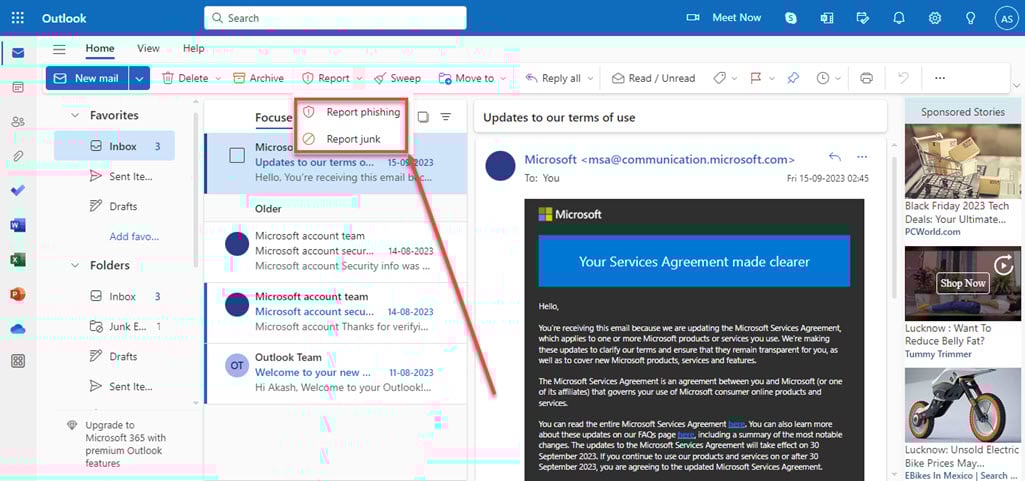Open Settings gear icon
This screenshot has width=1025, height=481.
click(x=935, y=18)
